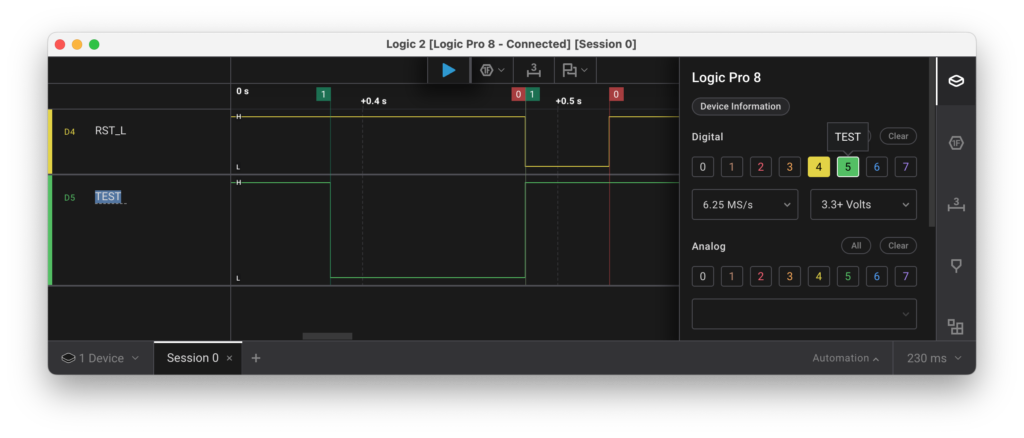The height and width of the screenshot is (438, 1024).
Task: Add a new session tab with plus
Action: coord(256,358)
